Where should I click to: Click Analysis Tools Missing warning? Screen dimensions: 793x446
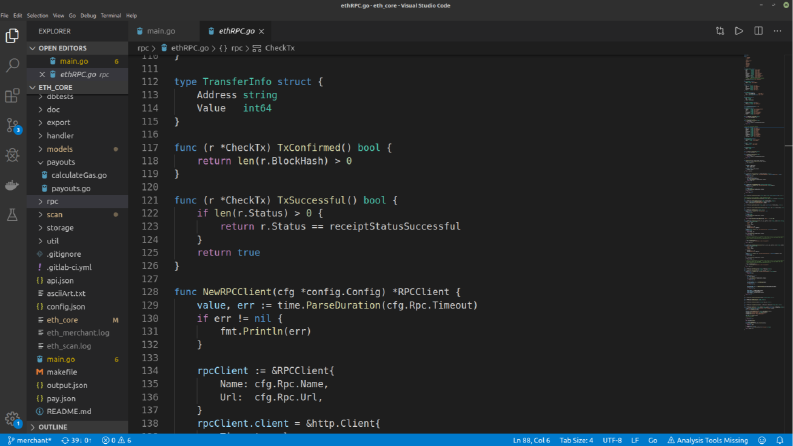tap(708, 440)
